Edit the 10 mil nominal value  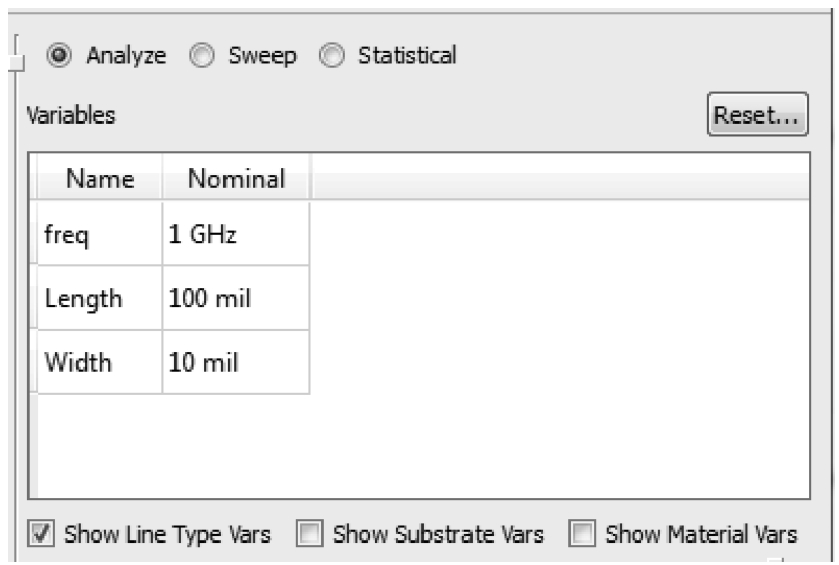(236, 362)
